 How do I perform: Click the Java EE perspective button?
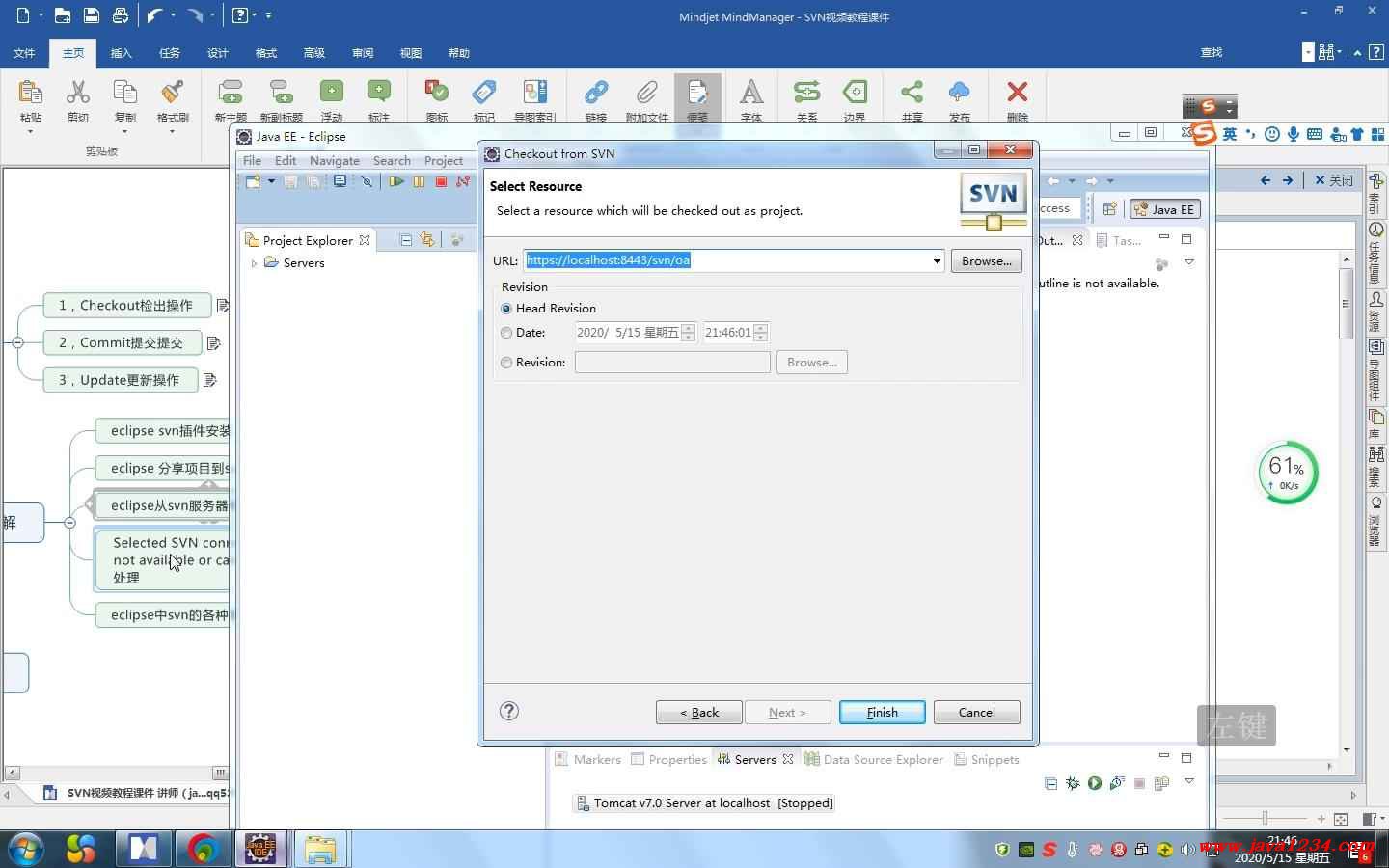pos(1164,209)
